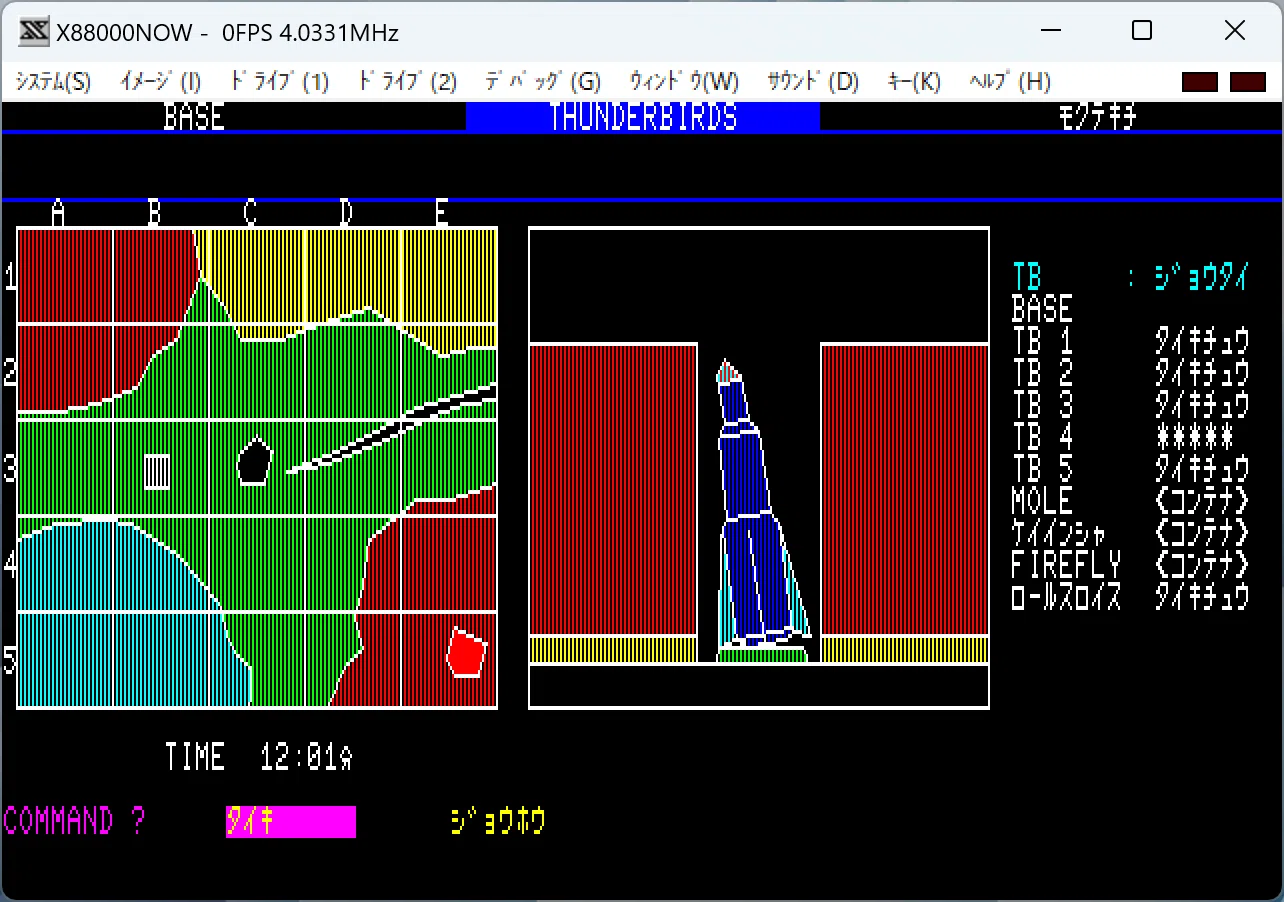Click TB 2's タイキチュウ status

click(x=1202, y=373)
